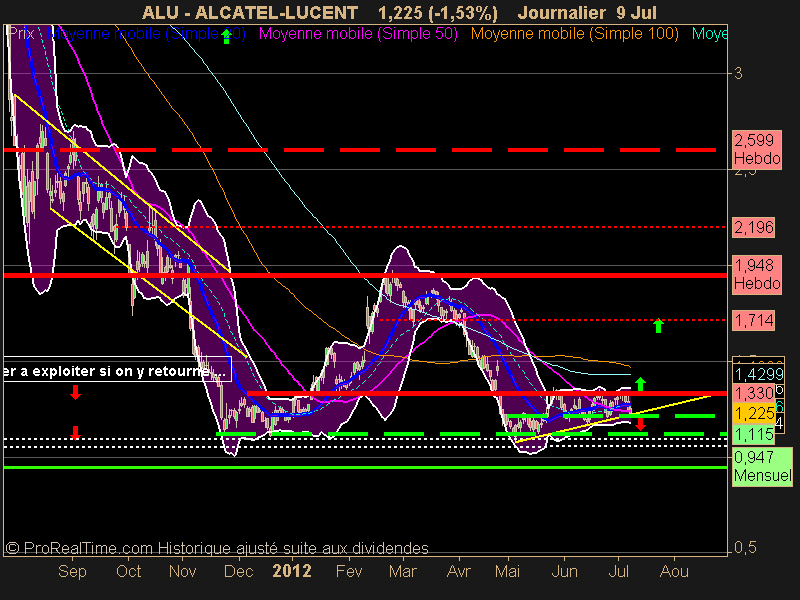Click the '1,714' price label
The image size is (800, 600).
(x=754, y=320)
